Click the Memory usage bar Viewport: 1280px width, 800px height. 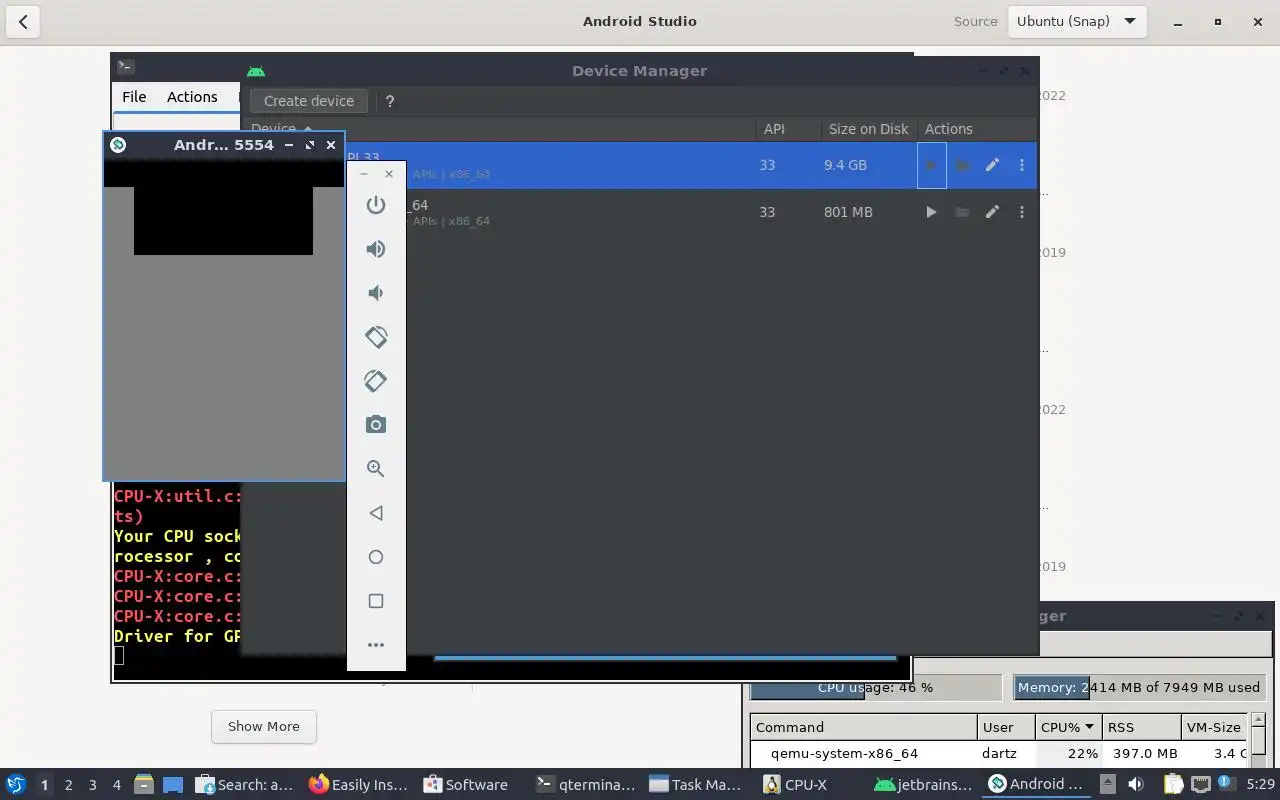tap(1138, 687)
